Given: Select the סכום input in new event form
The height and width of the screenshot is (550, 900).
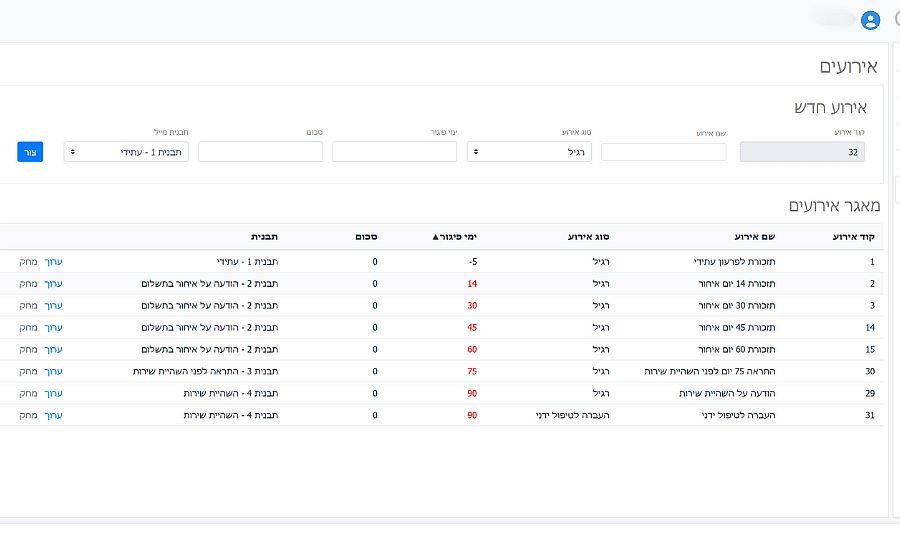Looking at the screenshot, I should pos(260,152).
